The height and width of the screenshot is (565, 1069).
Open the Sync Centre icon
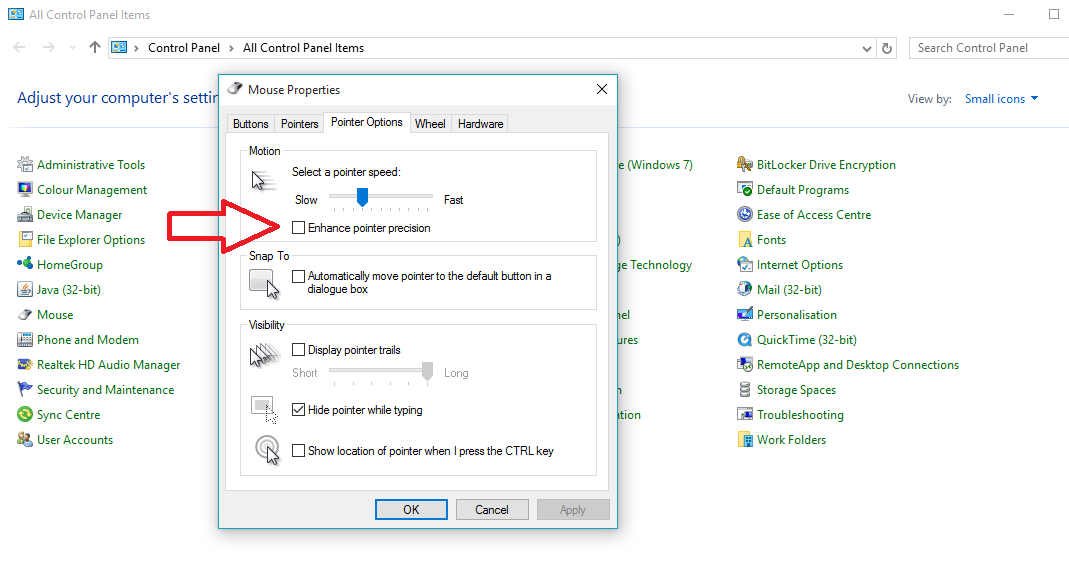[x=26, y=415]
